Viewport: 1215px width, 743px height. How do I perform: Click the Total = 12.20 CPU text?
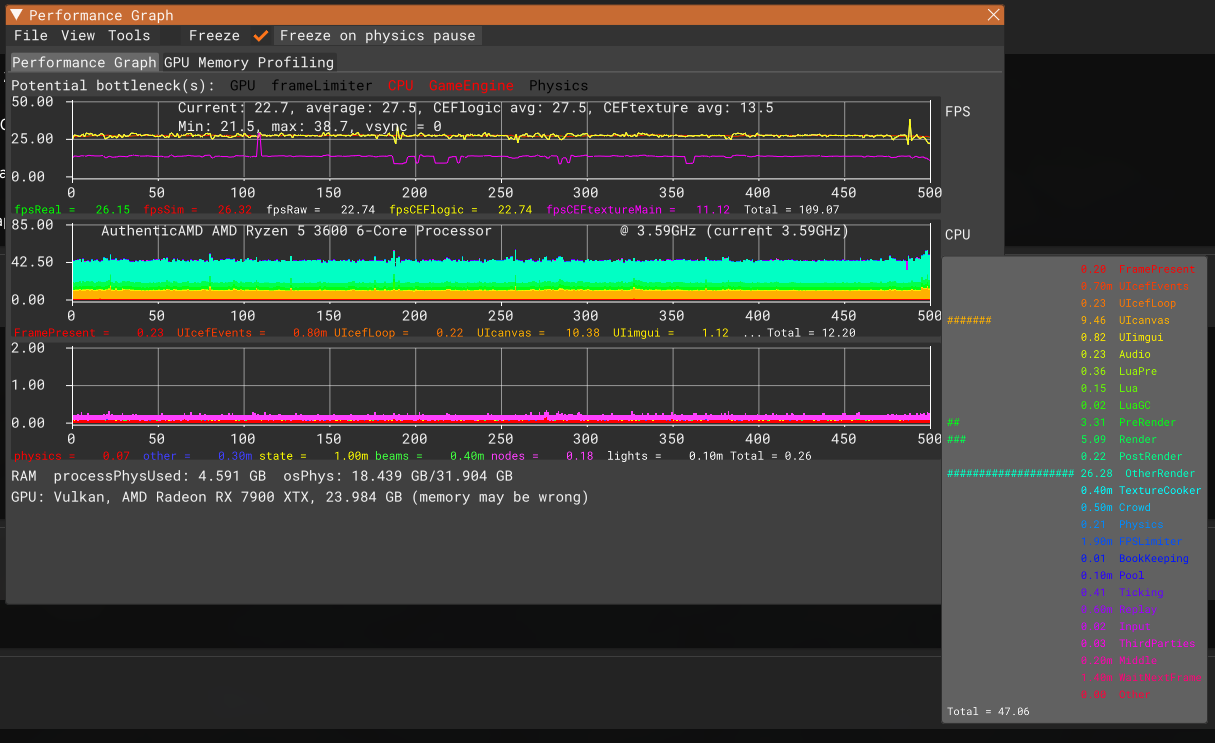pos(811,333)
